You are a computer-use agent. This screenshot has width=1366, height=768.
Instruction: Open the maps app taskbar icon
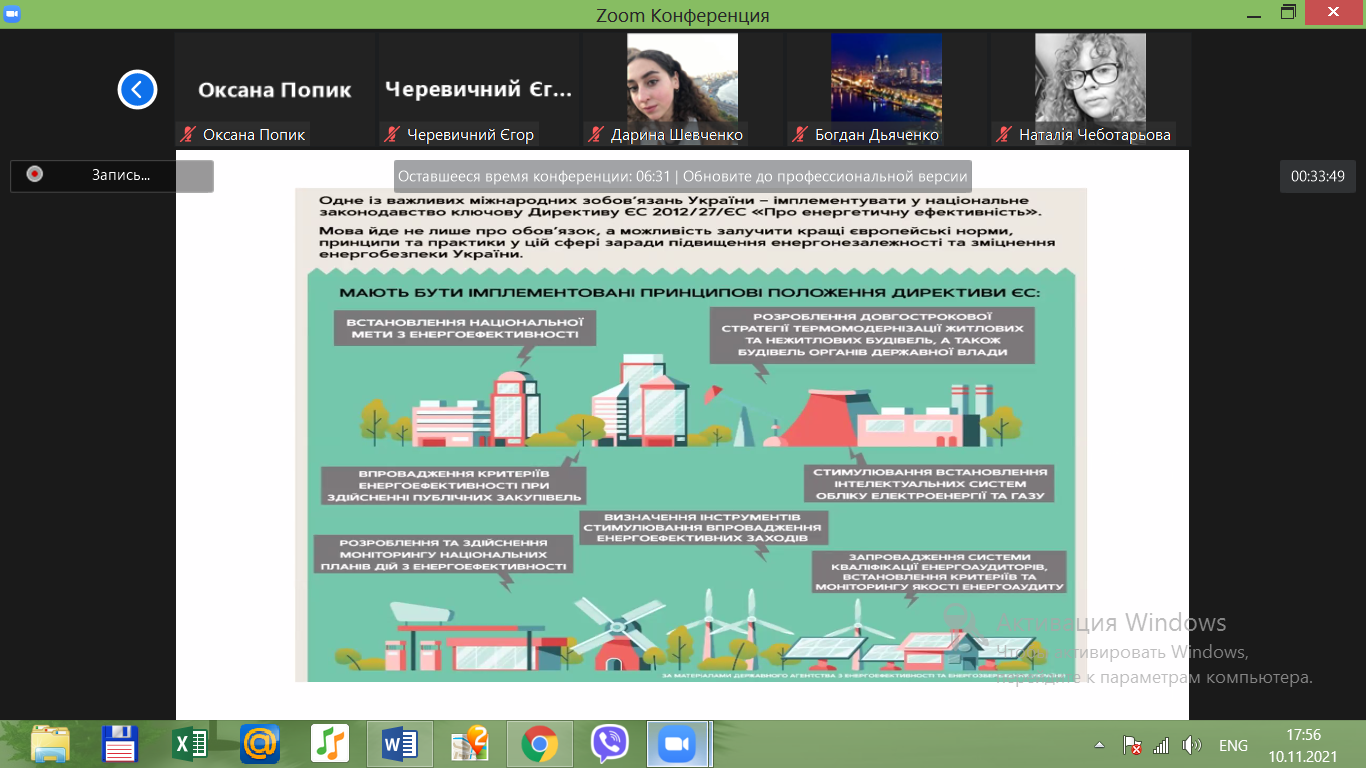[469, 744]
